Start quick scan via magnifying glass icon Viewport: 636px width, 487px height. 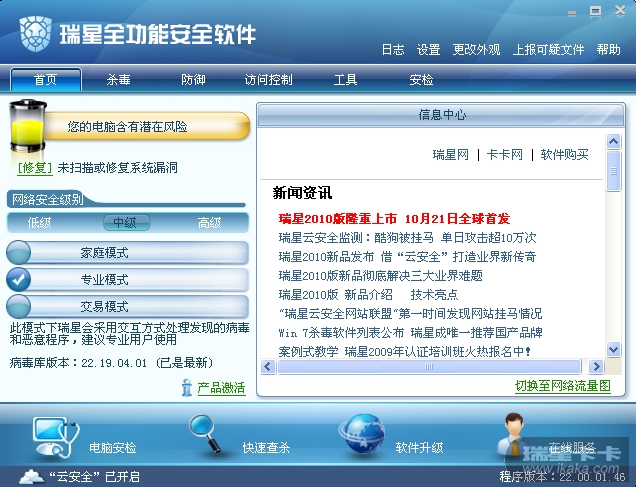(x=205, y=433)
